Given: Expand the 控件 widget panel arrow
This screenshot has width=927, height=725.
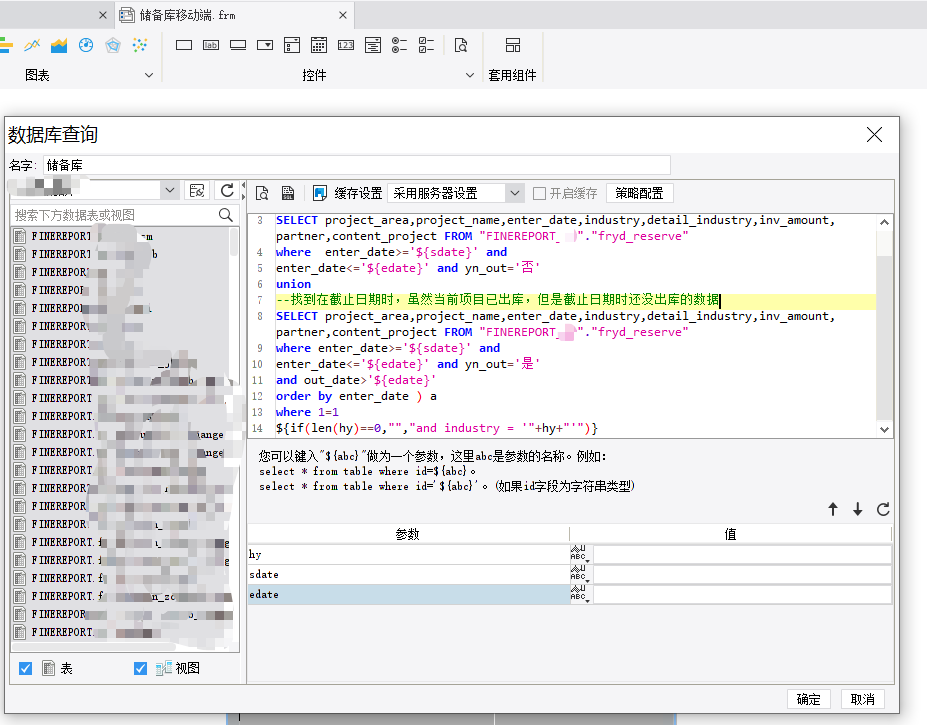Looking at the screenshot, I should click(x=470, y=75).
